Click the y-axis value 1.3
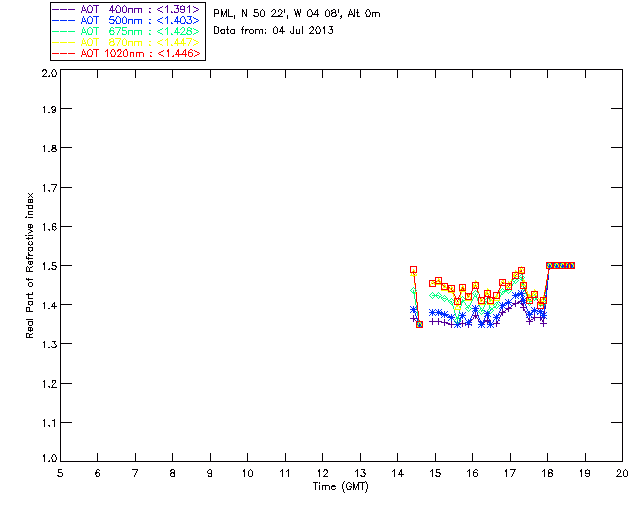 point(49,344)
